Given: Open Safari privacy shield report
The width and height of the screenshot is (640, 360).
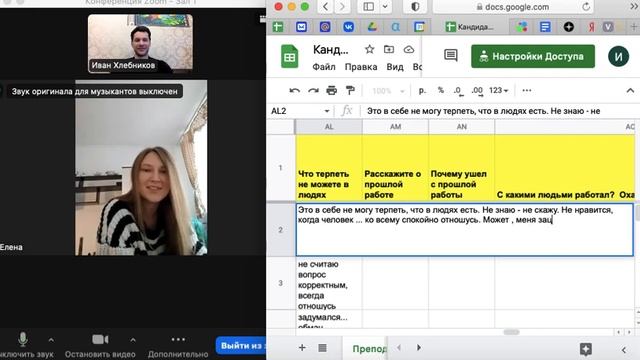Looking at the screenshot, I should click(415, 7).
